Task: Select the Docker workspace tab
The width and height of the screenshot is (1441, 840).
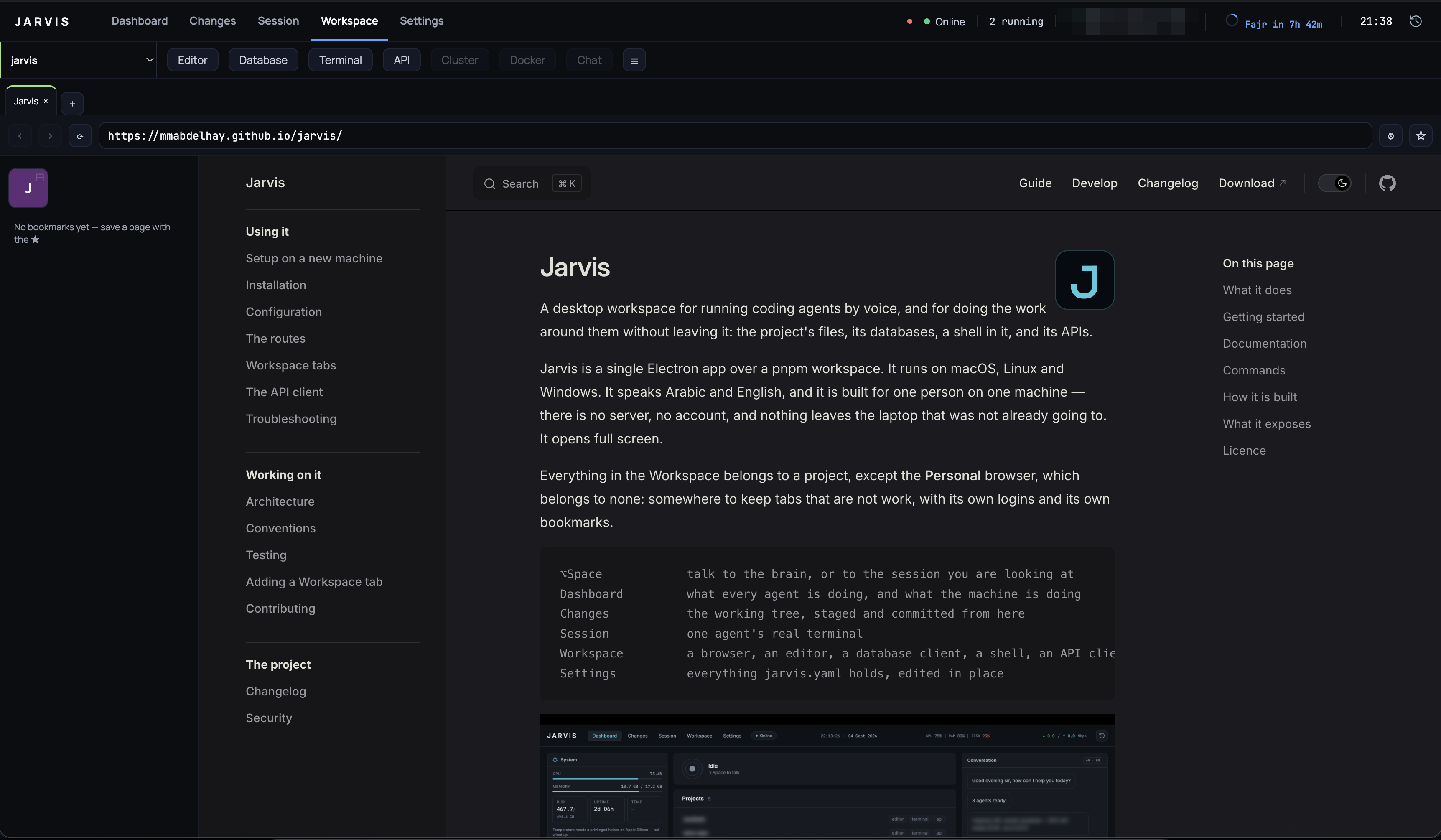Action: coord(527,60)
